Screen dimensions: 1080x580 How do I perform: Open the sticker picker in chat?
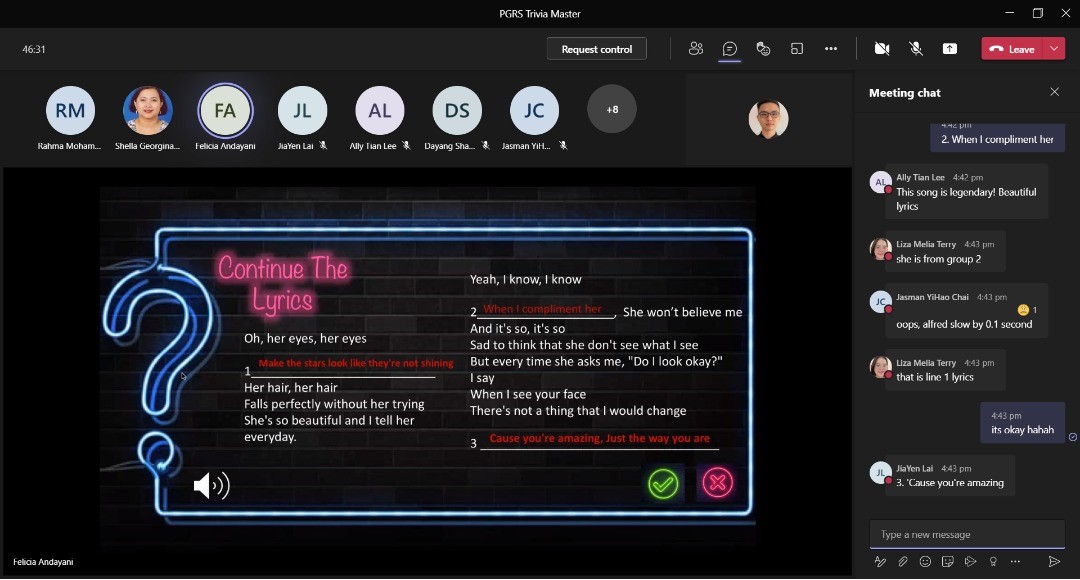coord(948,562)
